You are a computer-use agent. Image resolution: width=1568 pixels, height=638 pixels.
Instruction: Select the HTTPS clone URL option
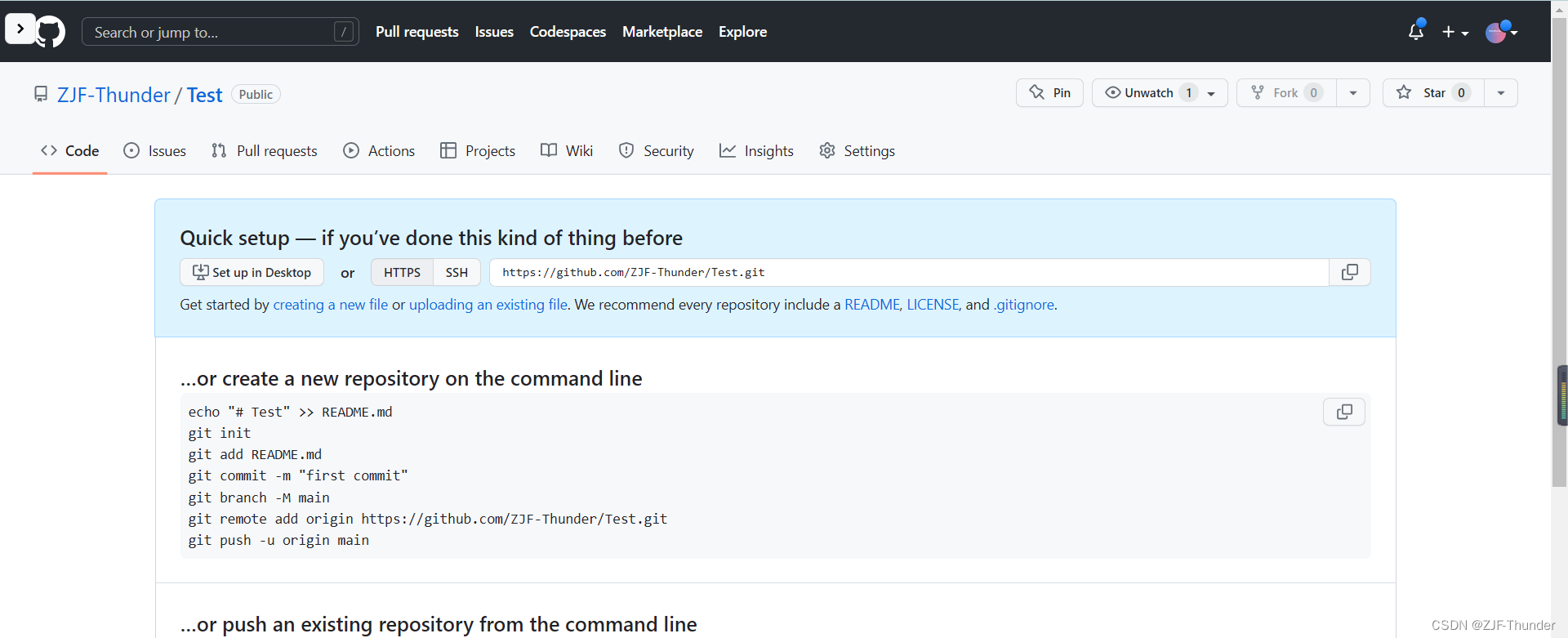pyautogui.click(x=402, y=272)
